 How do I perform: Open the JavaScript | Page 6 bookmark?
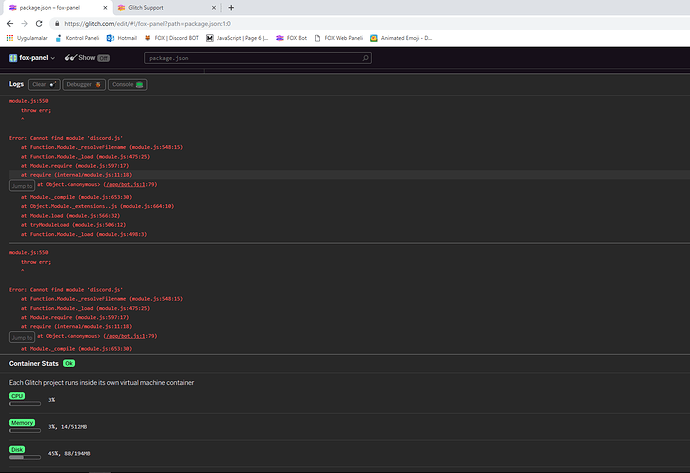(x=237, y=38)
